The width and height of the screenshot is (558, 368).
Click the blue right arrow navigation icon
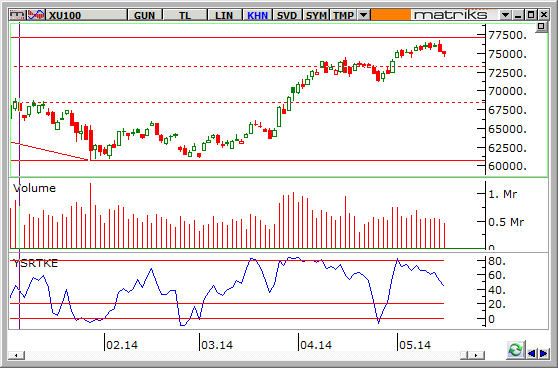tap(543, 353)
